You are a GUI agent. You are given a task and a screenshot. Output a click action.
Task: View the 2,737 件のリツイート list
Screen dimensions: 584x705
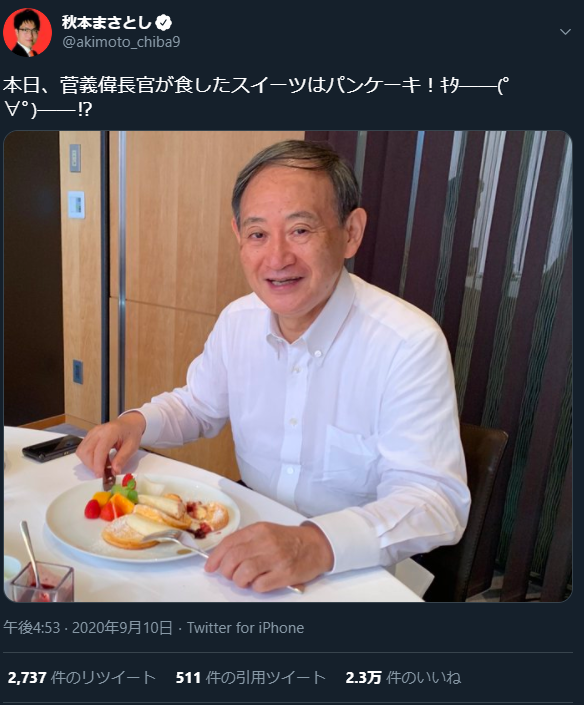point(81,678)
